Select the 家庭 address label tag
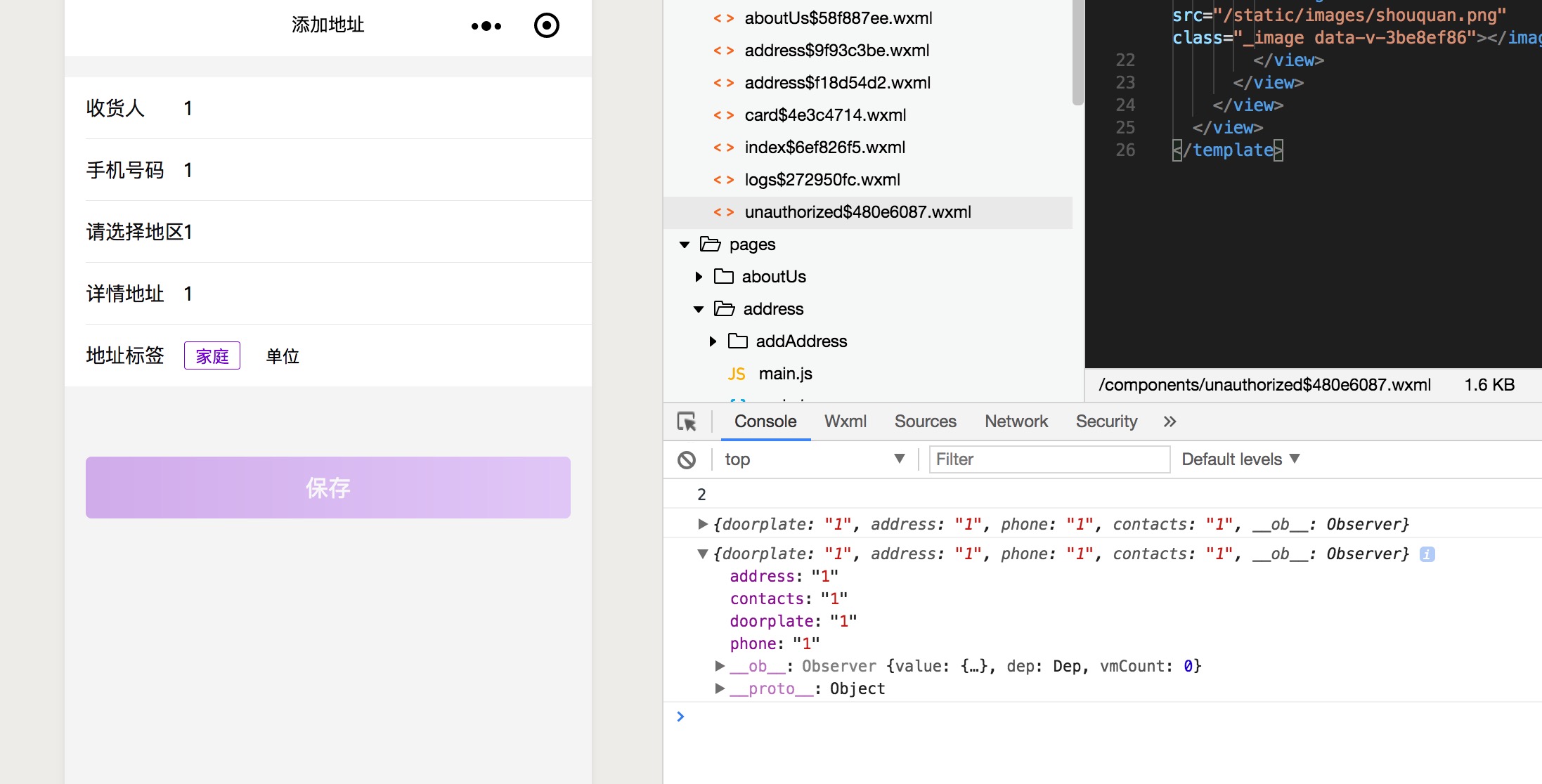Viewport: 1542px width, 784px height. pos(212,355)
